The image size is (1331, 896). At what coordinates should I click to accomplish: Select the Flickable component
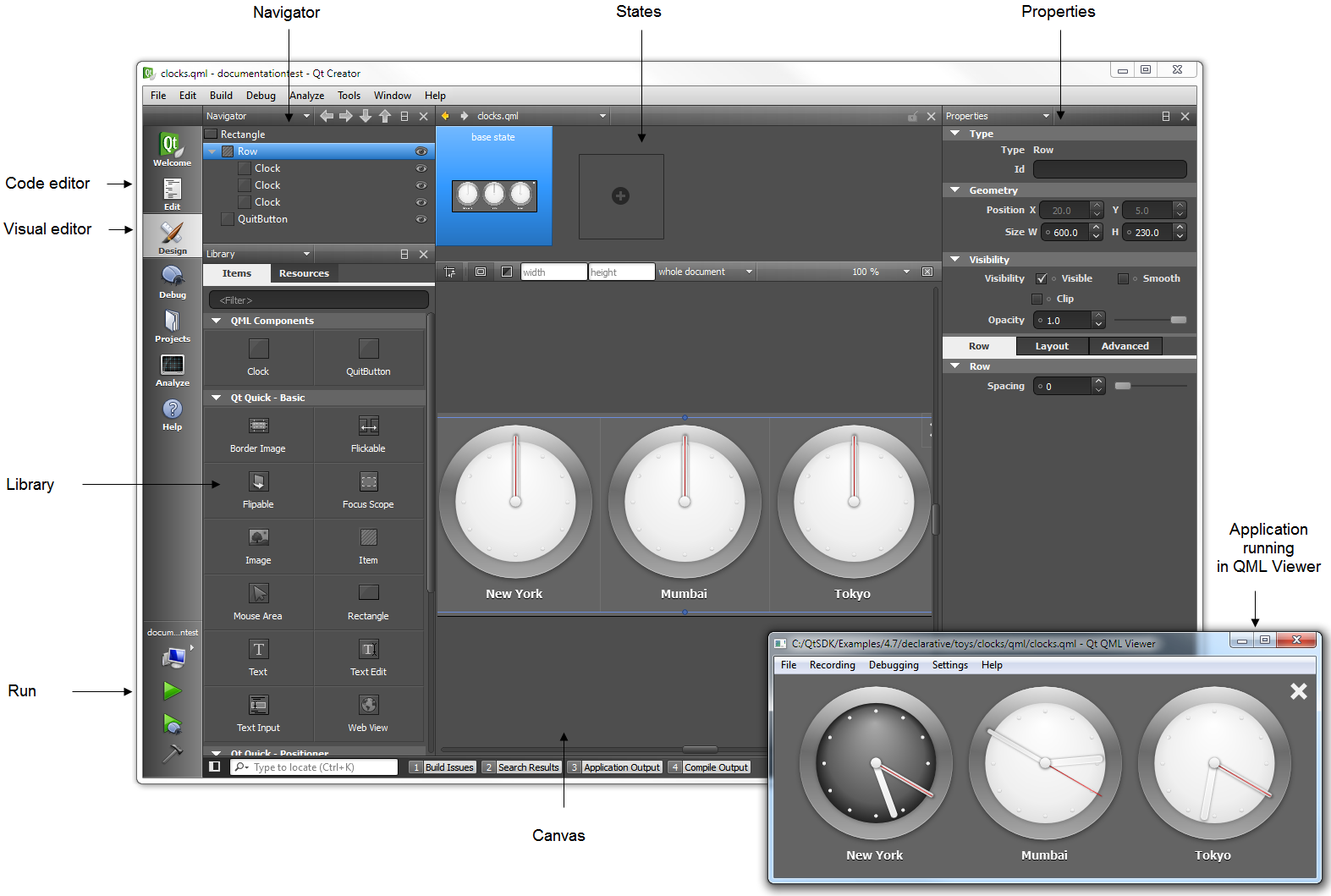[368, 435]
